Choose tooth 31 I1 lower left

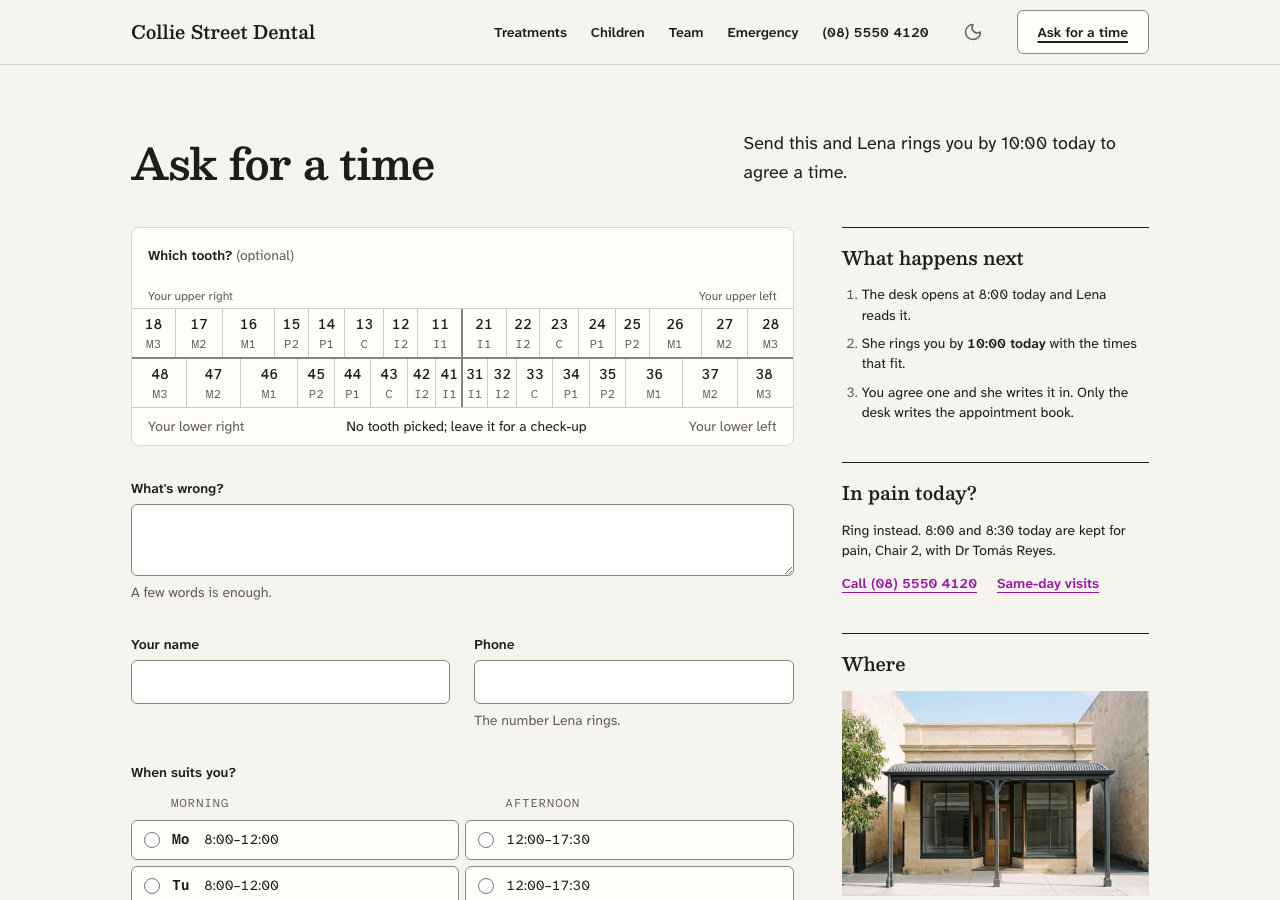[x=475, y=383]
